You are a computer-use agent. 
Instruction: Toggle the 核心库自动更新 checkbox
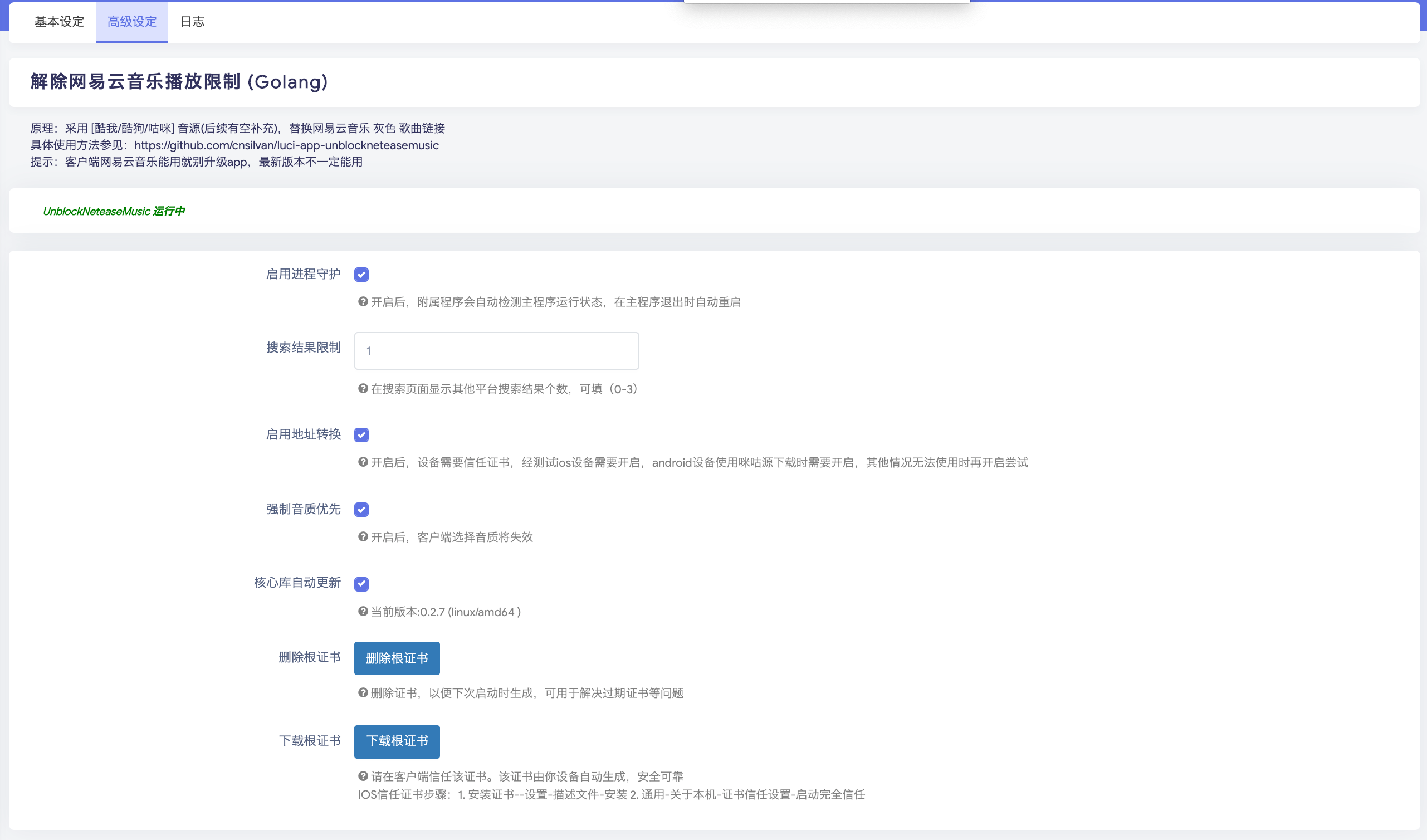click(x=361, y=584)
